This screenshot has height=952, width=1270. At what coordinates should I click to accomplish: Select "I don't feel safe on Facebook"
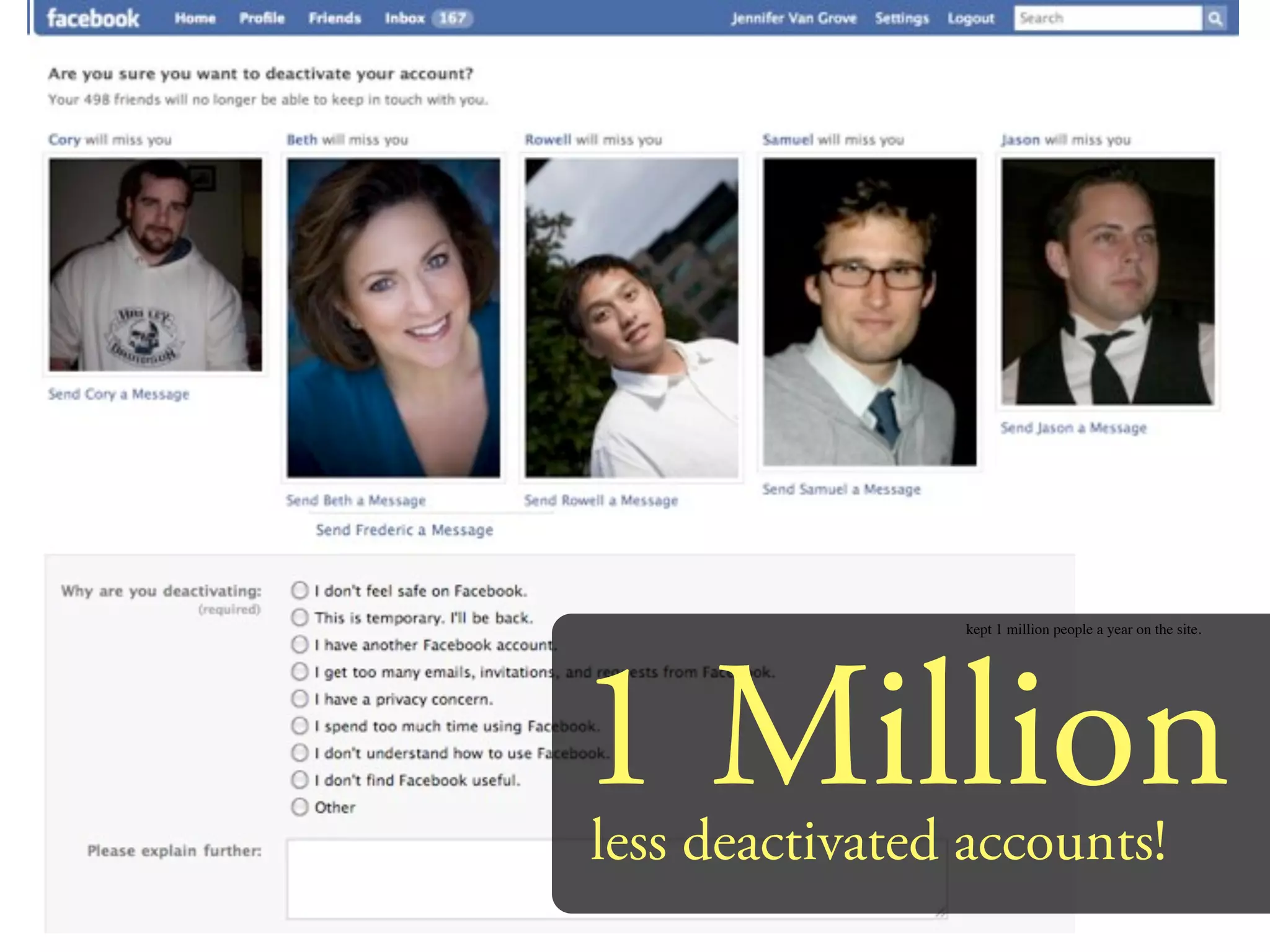click(x=300, y=590)
